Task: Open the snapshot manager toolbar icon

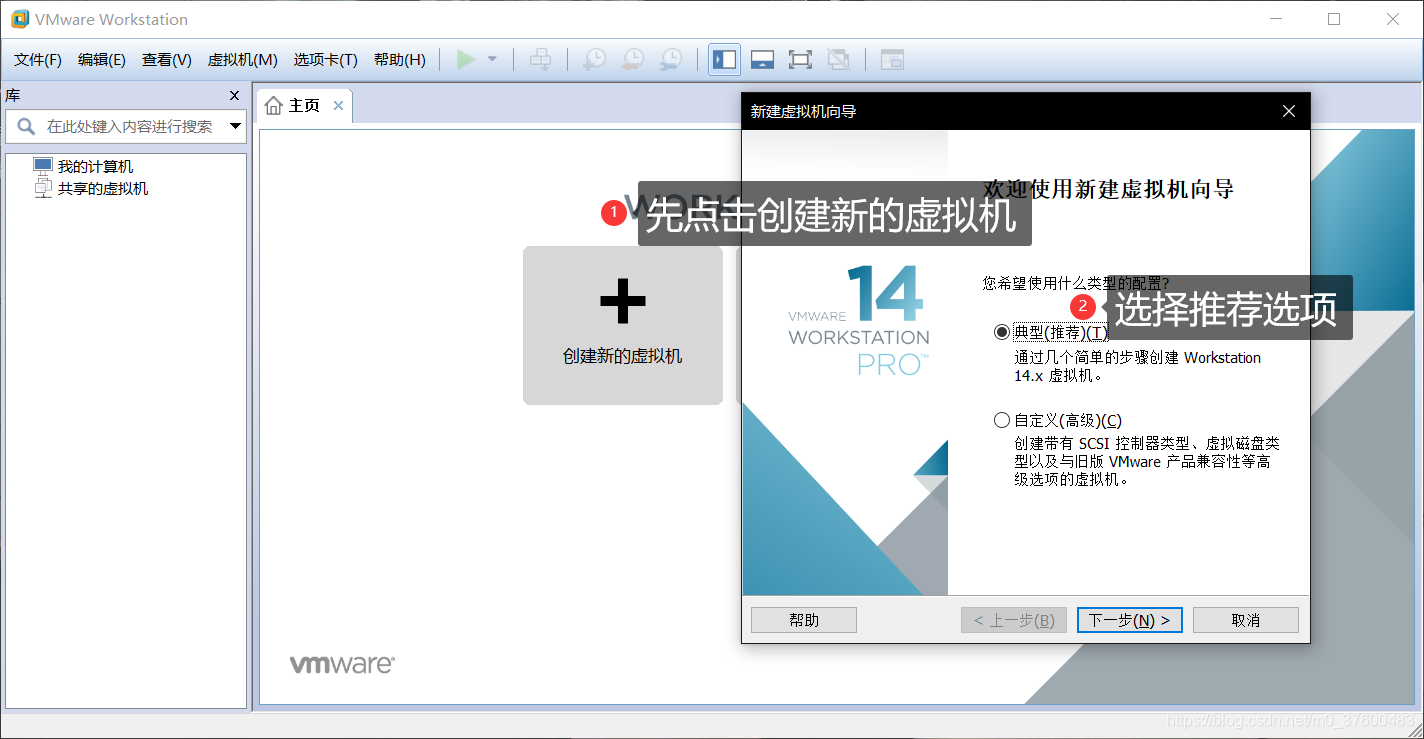Action: [671, 60]
